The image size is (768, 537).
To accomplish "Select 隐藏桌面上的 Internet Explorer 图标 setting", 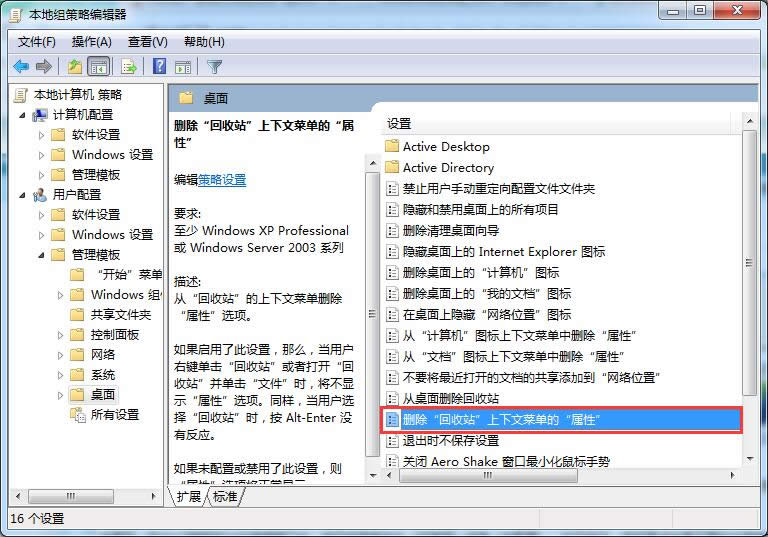I will pyautogui.click(x=504, y=252).
